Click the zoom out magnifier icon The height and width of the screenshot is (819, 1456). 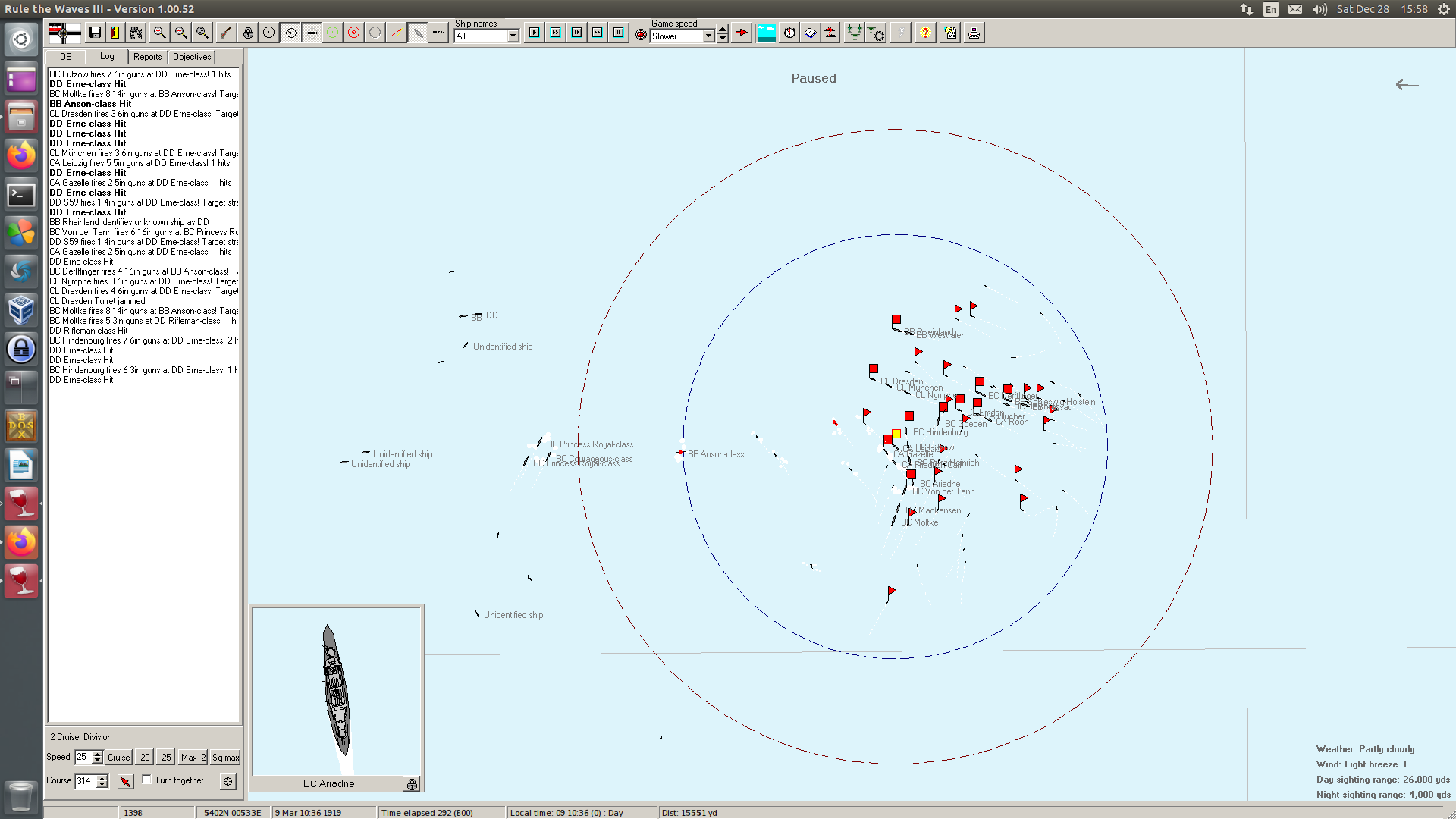coord(180,33)
